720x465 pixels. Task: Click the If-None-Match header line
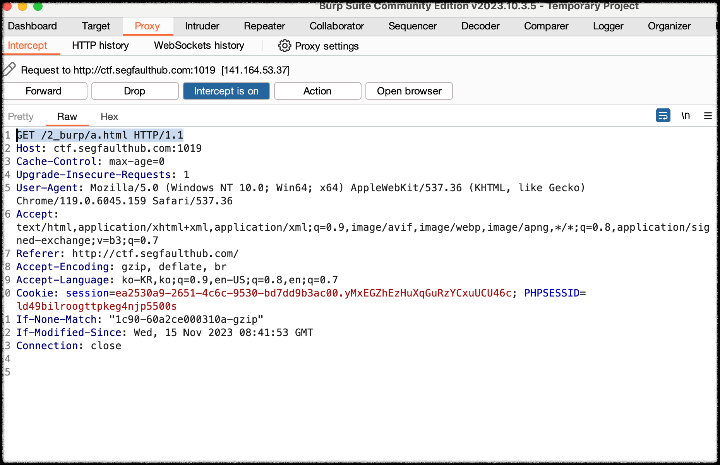pyautogui.click(x=140, y=319)
